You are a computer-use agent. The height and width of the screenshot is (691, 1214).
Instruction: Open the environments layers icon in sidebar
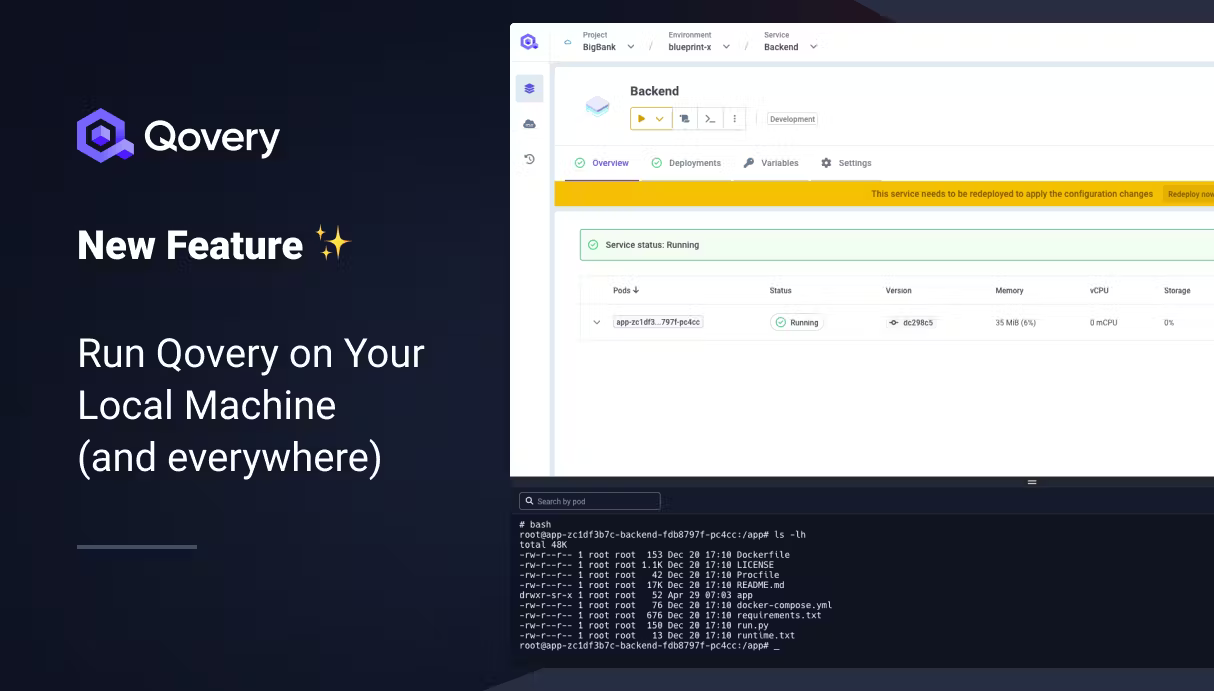(x=529, y=88)
